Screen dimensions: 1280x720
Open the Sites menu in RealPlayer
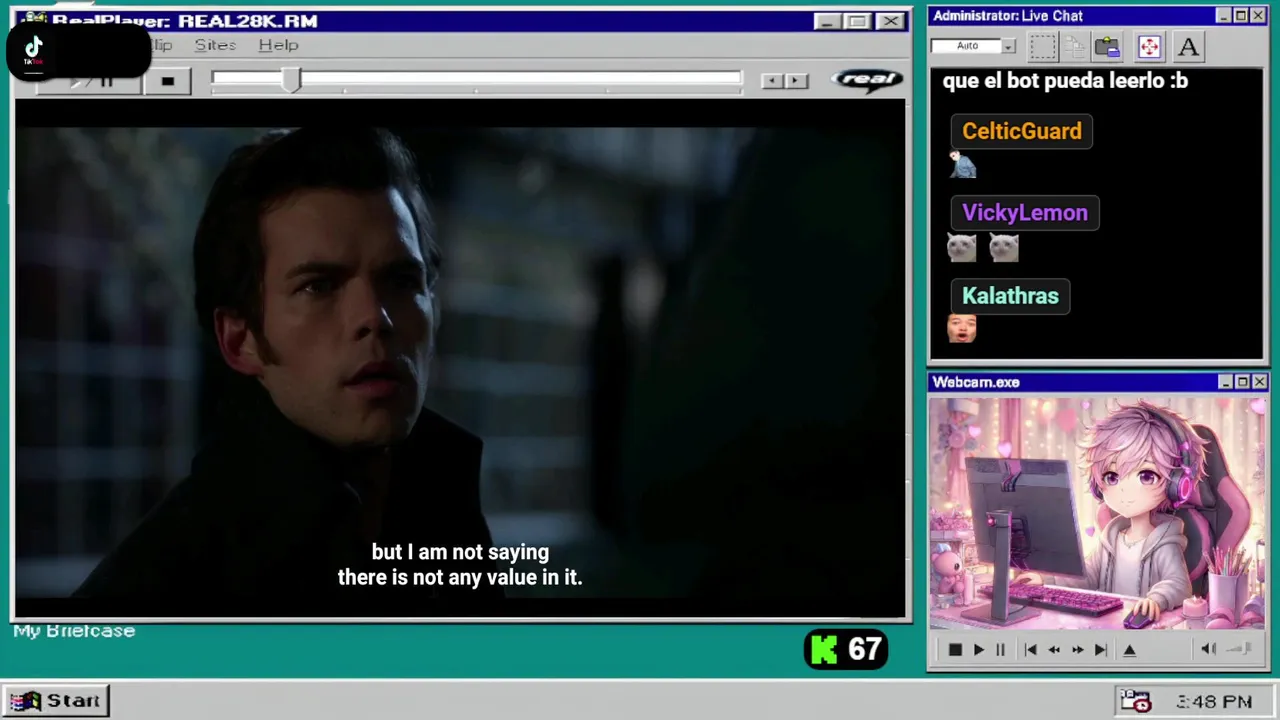tap(215, 45)
